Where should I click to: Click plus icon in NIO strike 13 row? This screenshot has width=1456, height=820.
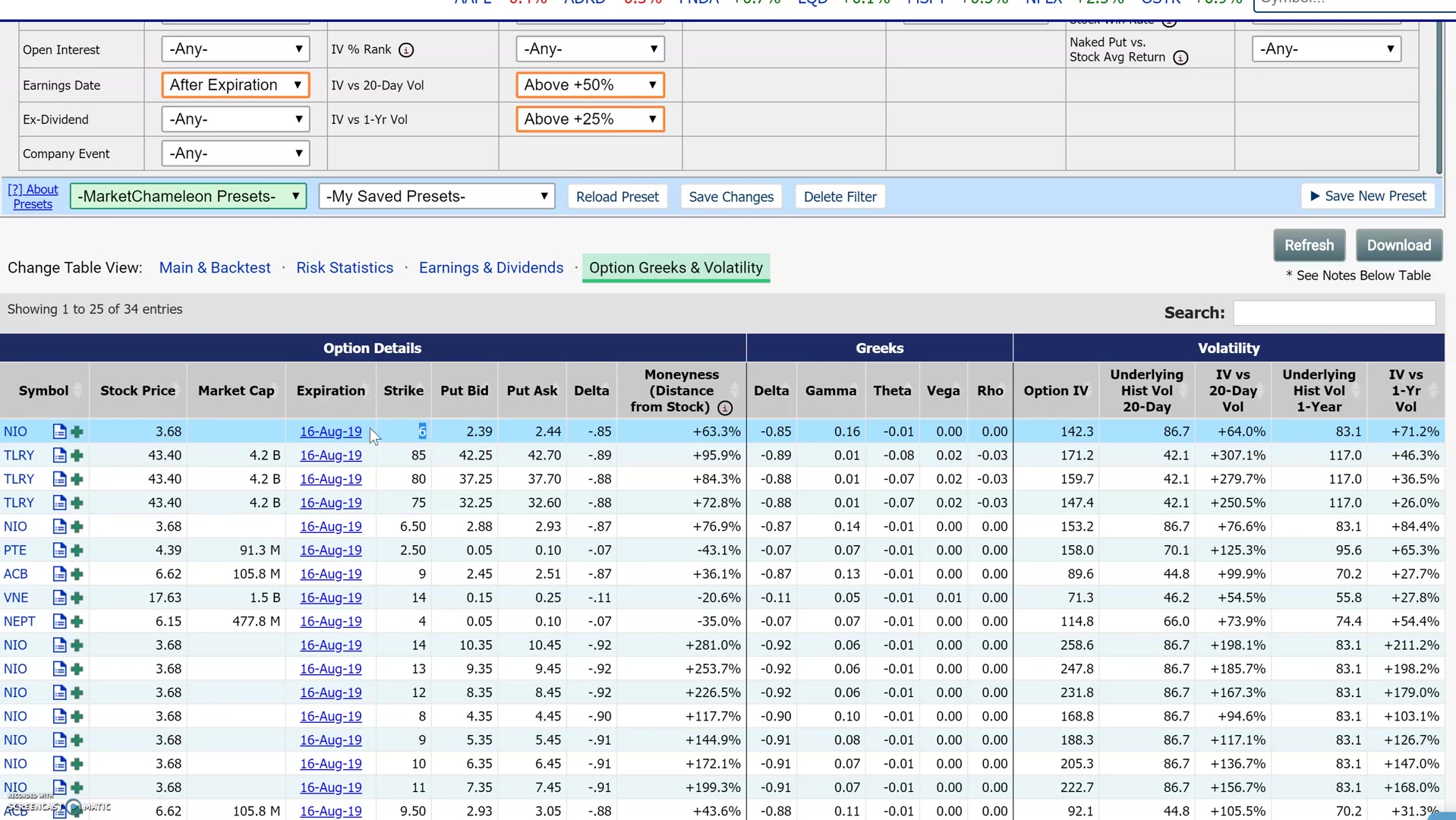point(77,669)
